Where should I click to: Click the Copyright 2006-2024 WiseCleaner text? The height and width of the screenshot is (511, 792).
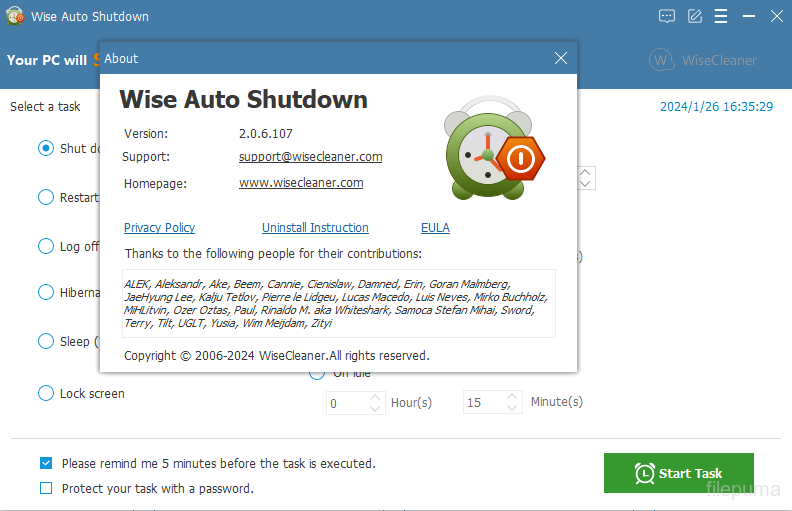tap(277, 355)
